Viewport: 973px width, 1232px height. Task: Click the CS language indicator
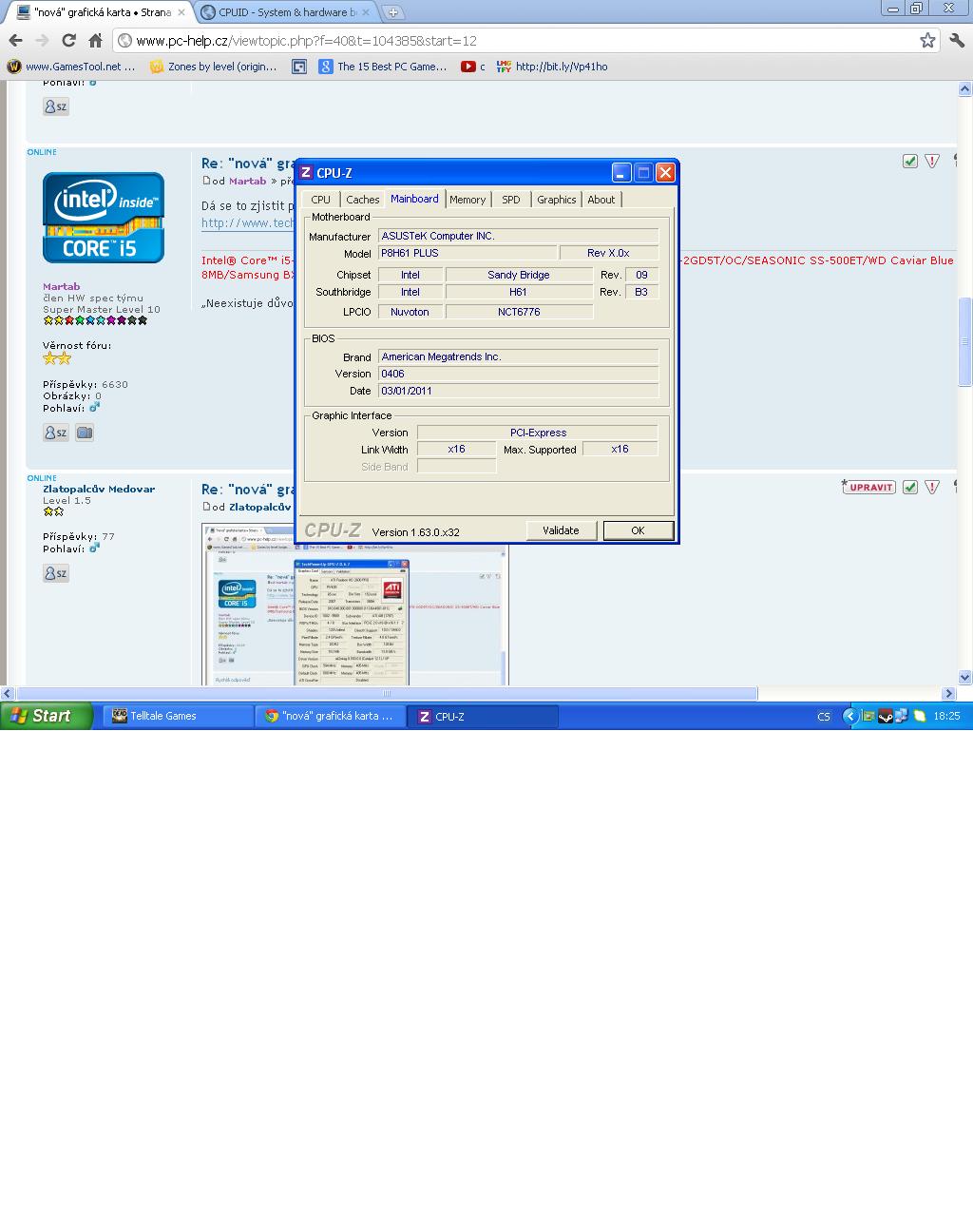point(824,716)
